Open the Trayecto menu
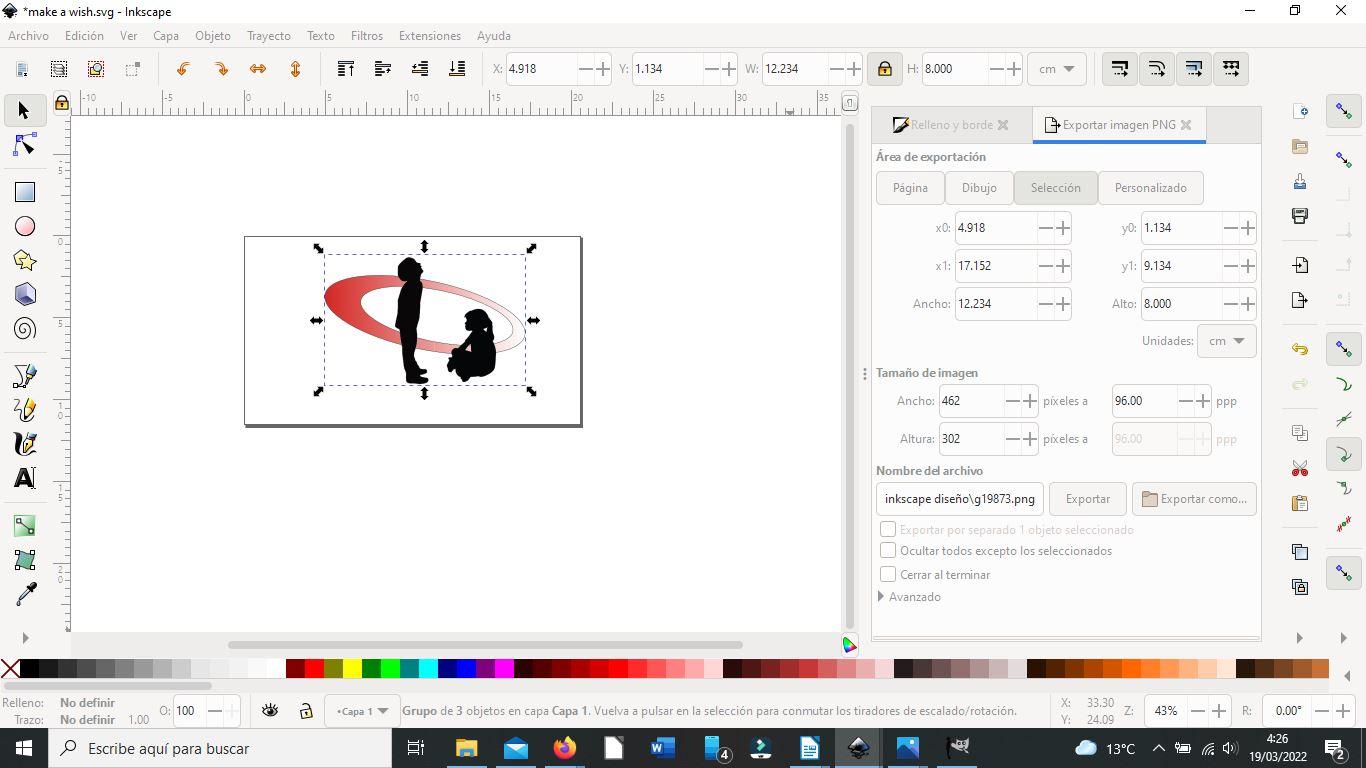The height and width of the screenshot is (768, 1366). [269, 36]
